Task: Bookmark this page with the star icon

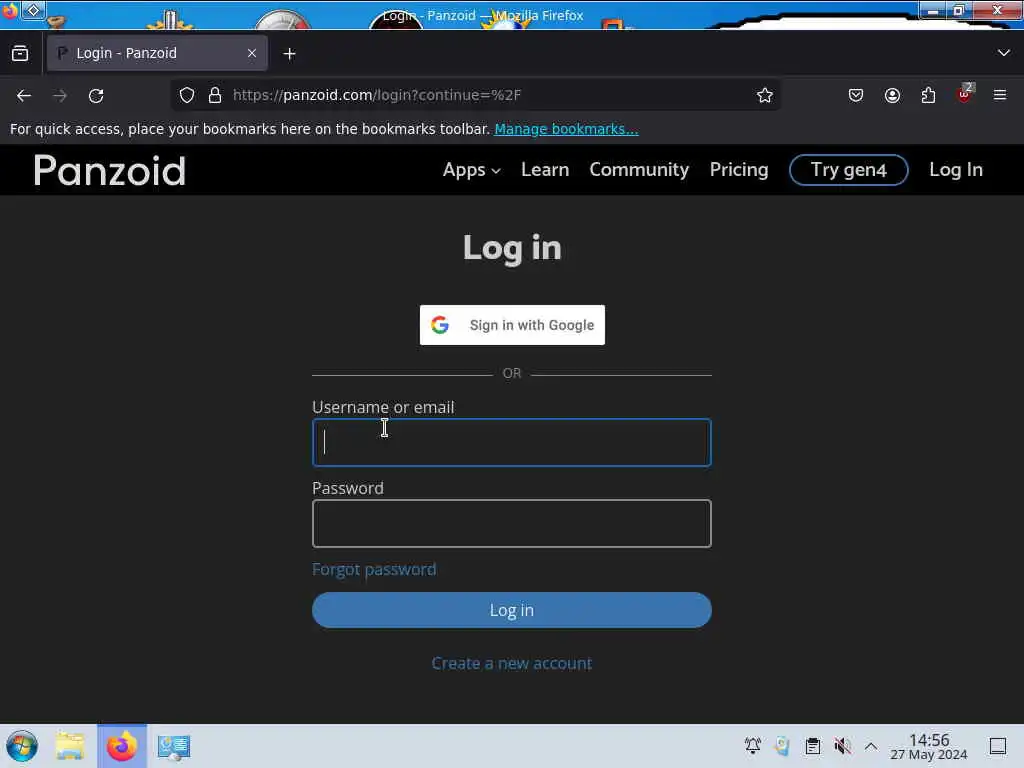Action: pos(765,95)
